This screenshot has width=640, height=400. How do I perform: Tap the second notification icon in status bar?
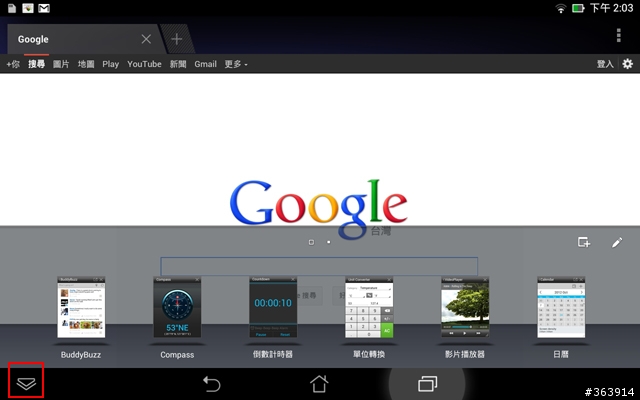tap(28, 8)
